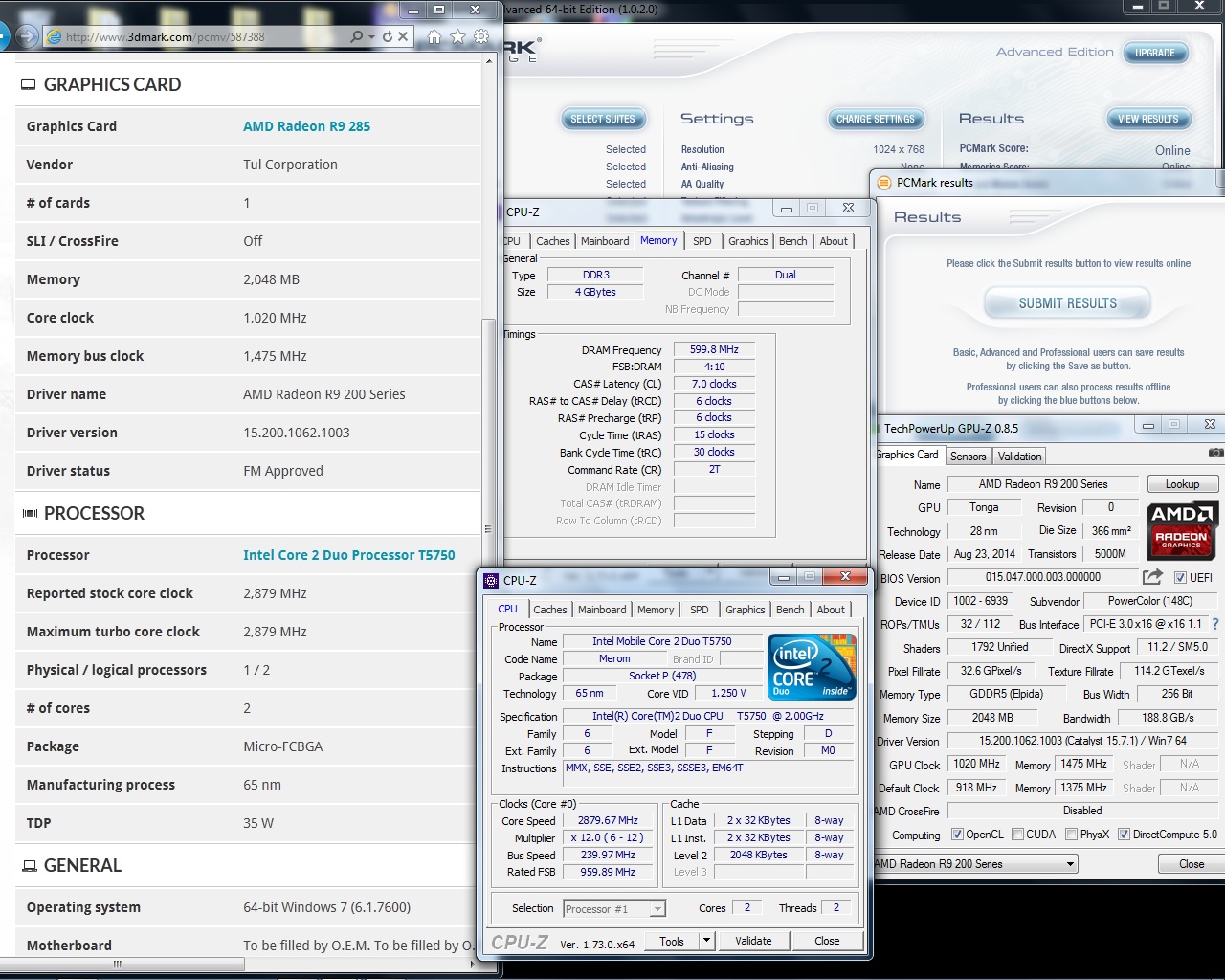Open the CPU-Z Tools dropdown arrow
Viewport: 1225px width, 980px height.
pos(706,940)
